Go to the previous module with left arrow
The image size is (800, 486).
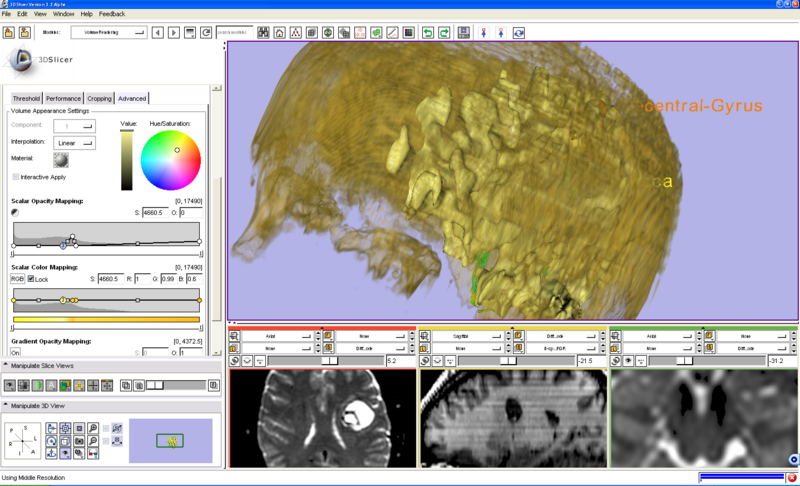[158, 33]
